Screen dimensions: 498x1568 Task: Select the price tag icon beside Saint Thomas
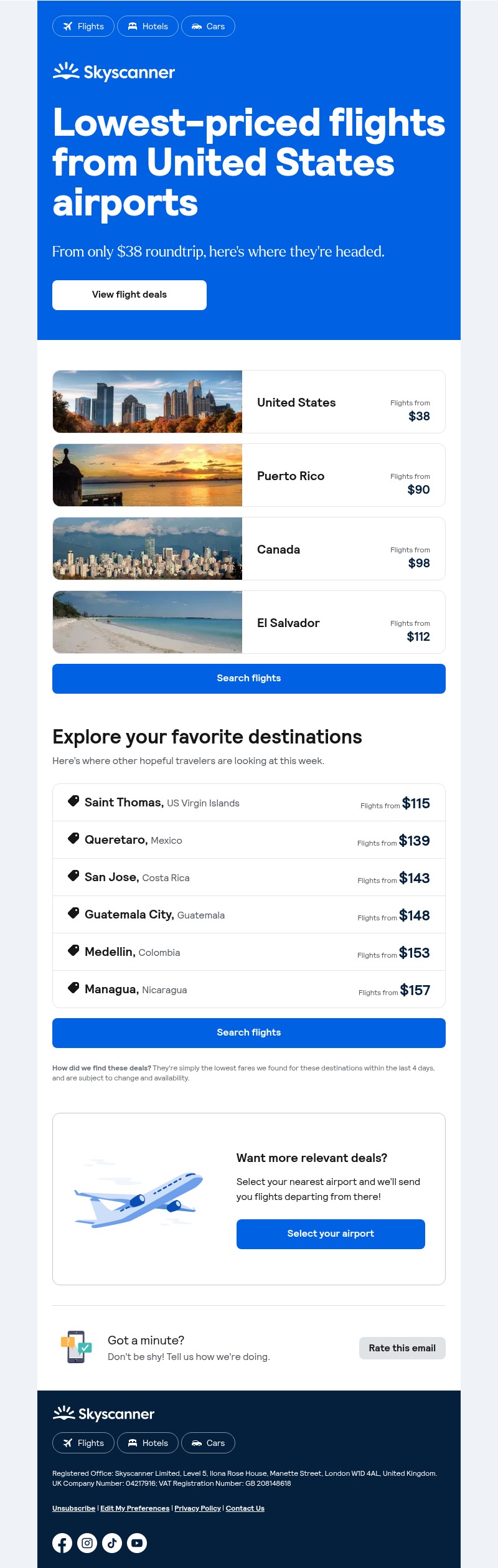pos(73,801)
